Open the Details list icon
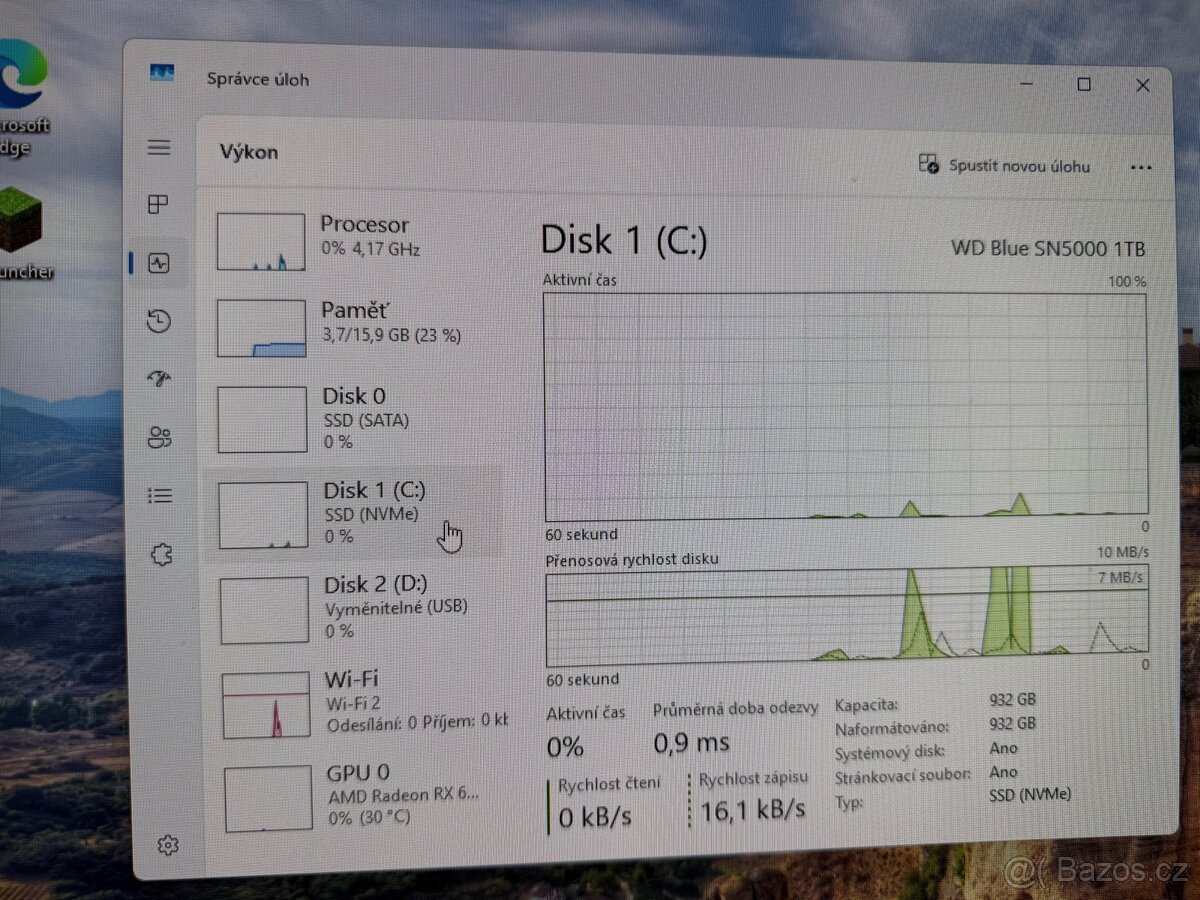 click(x=158, y=495)
